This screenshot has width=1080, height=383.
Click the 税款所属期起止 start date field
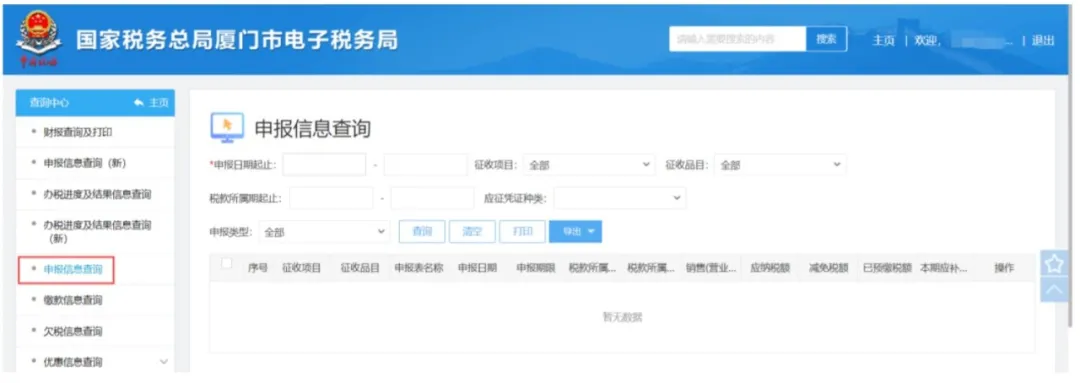click(331, 198)
